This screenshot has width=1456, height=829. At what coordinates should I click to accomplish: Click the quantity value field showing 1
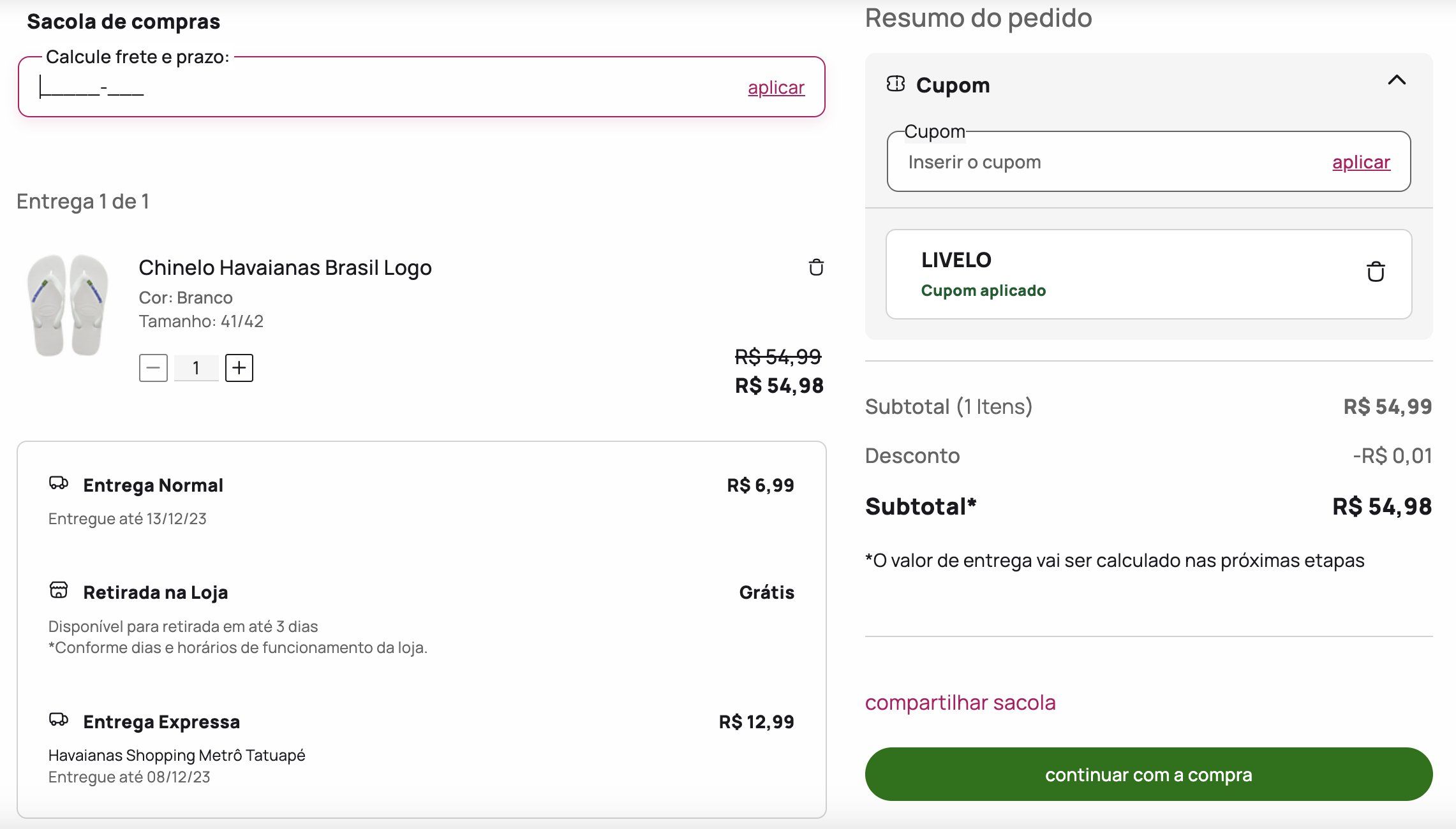pos(196,368)
